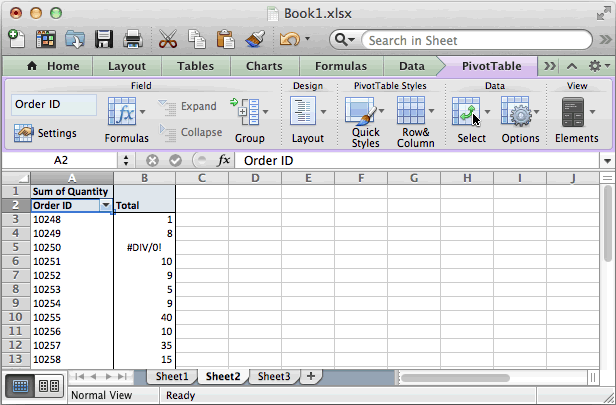Confirm entry with the checkmark button
This screenshot has height=405, width=616.
click(x=175, y=160)
